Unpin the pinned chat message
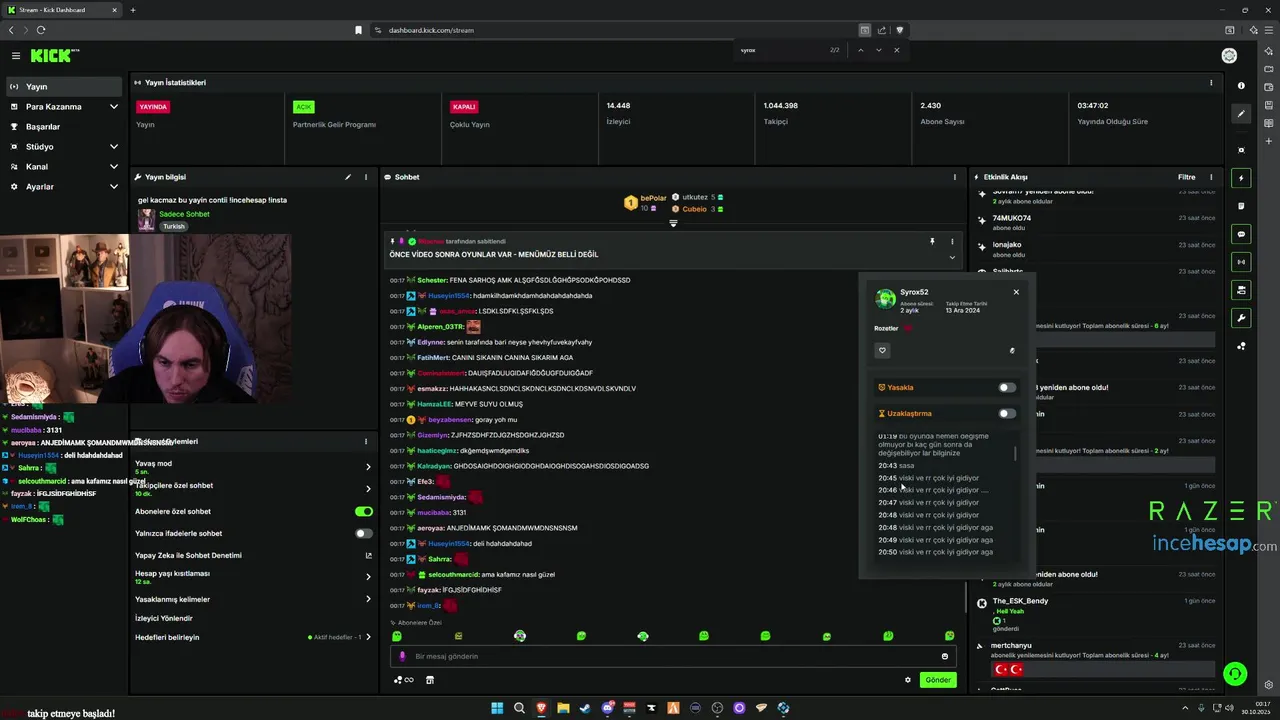 tap(932, 241)
